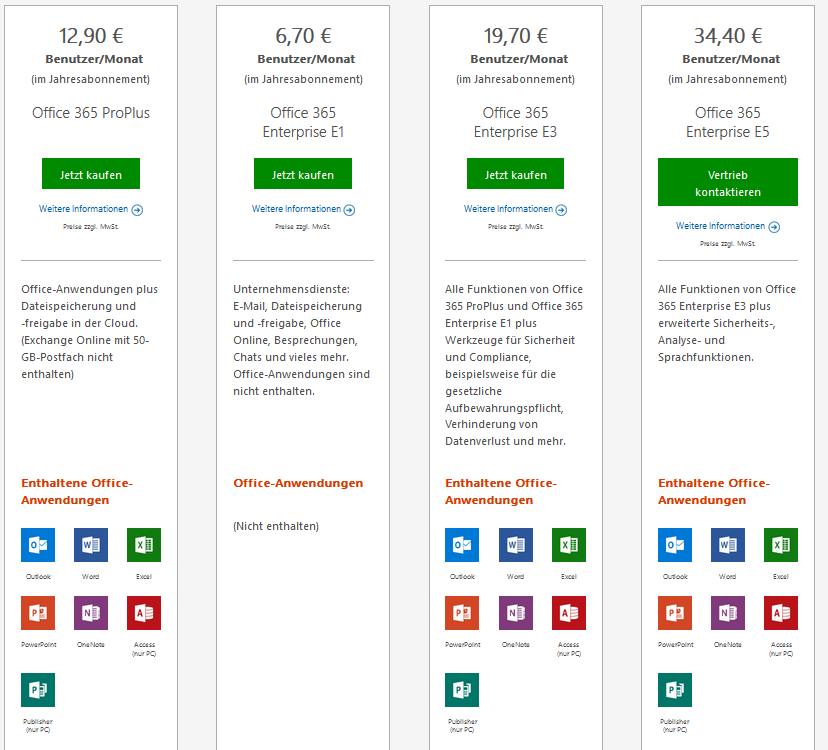Click the 6,70 € price
The image size is (828, 750).
coord(303,36)
